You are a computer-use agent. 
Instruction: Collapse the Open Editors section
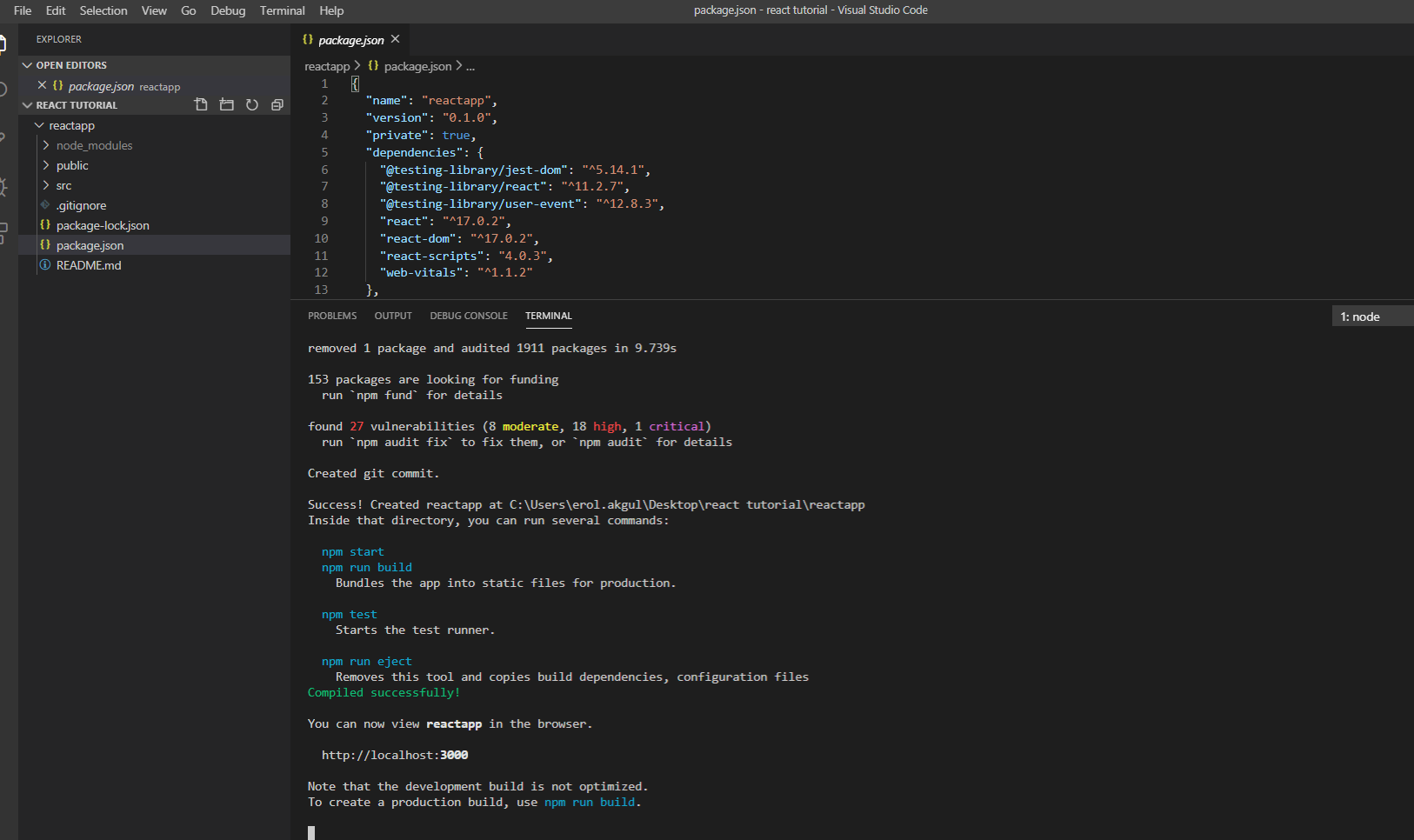(x=71, y=65)
